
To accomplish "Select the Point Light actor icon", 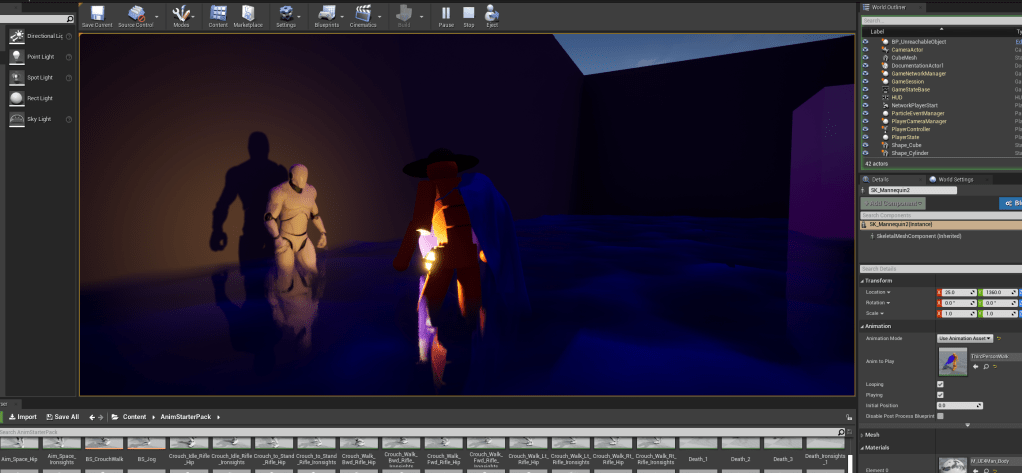I will click(x=17, y=57).
